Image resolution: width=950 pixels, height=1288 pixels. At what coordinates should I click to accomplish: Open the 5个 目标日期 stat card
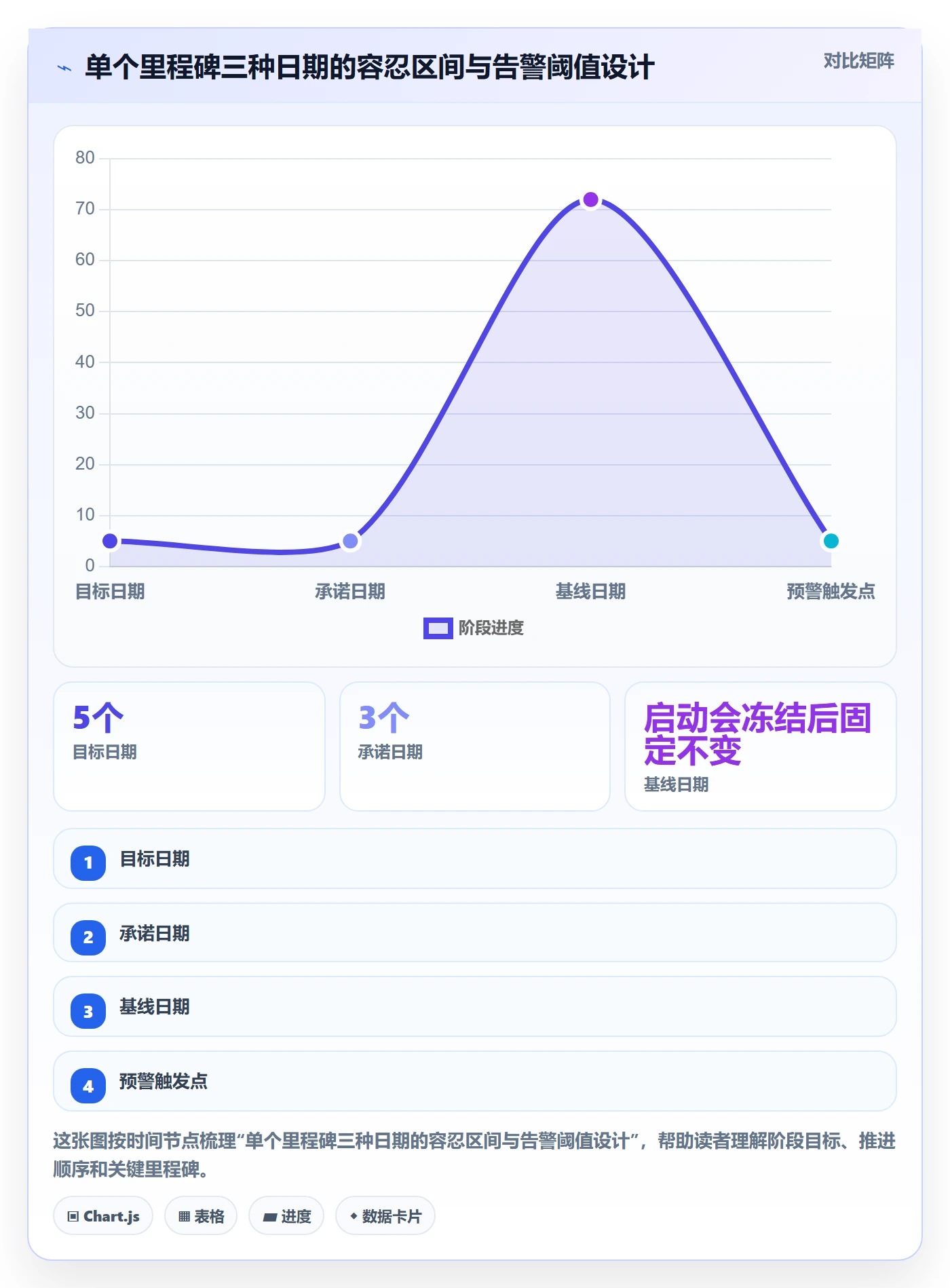pyautogui.click(x=189, y=746)
